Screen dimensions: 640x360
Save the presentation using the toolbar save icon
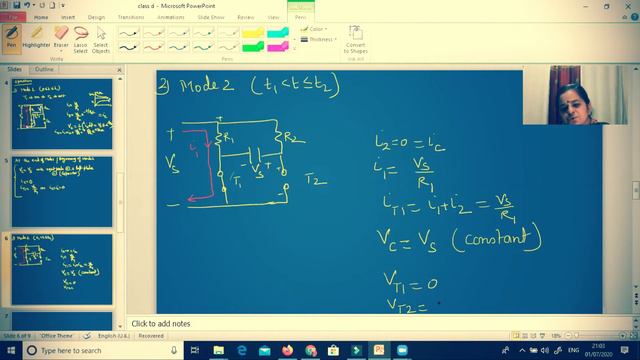17,5
